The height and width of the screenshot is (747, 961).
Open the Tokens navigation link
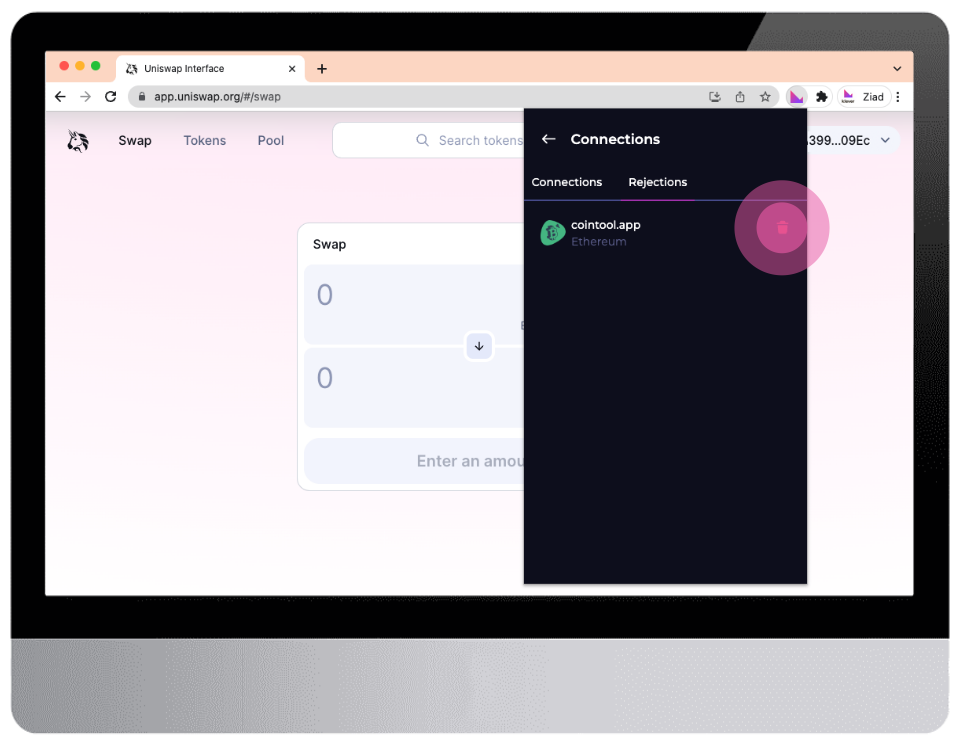click(x=205, y=140)
